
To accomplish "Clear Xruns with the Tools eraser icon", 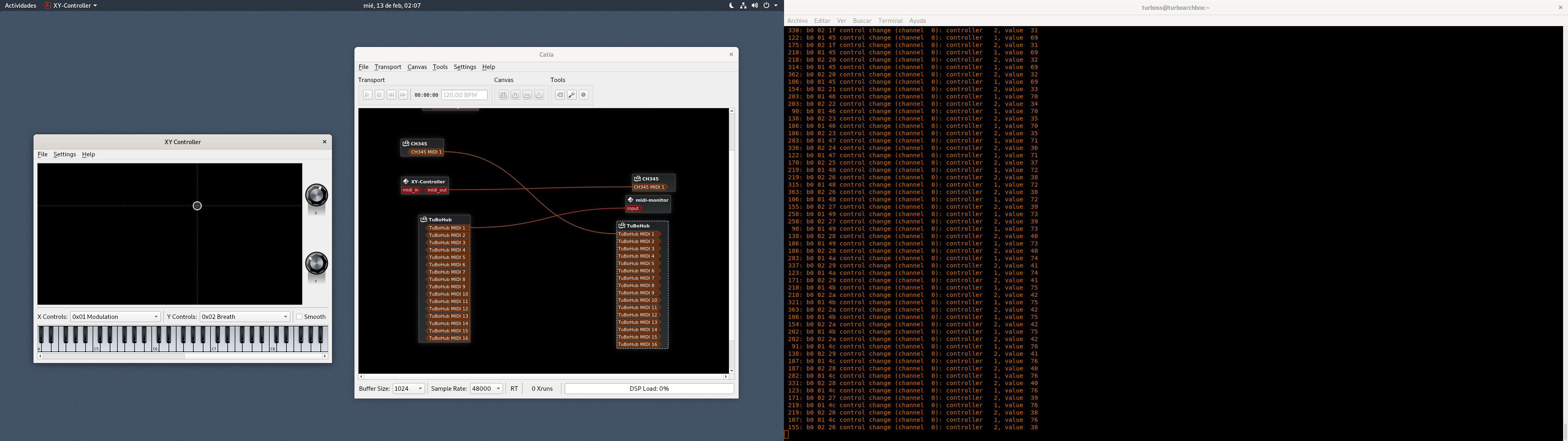I will (560, 95).
